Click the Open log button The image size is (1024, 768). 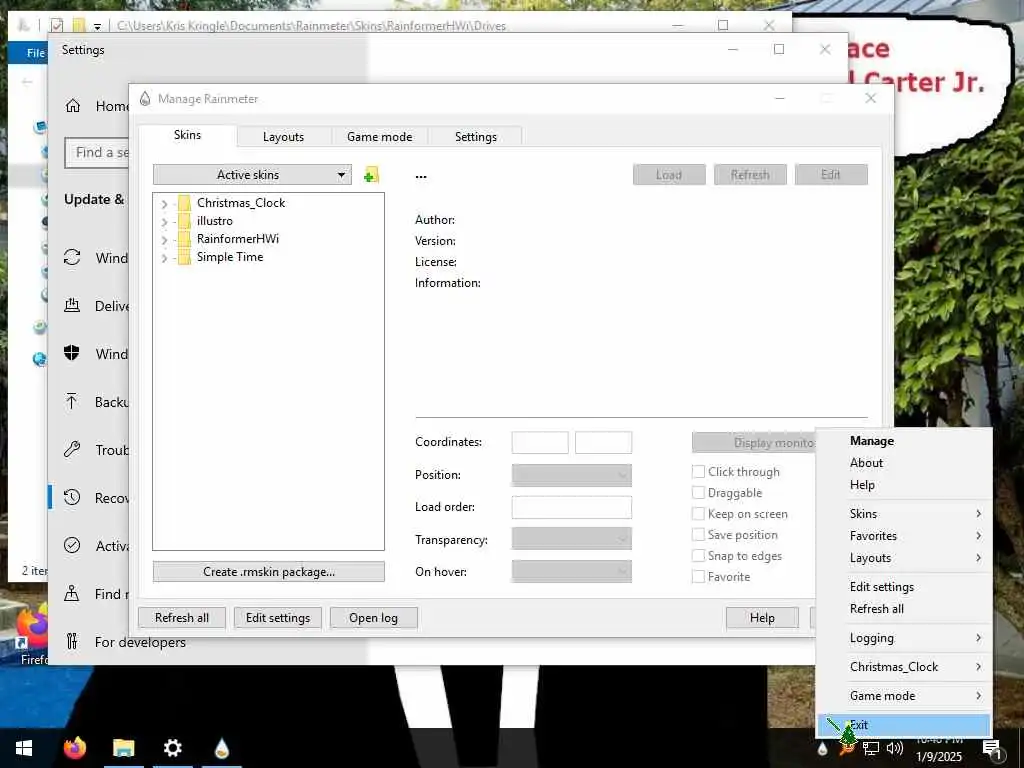tap(374, 618)
